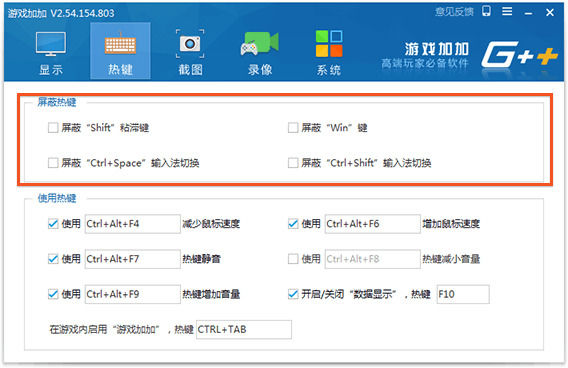Image resolution: width=568 pixels, height=368 pixels.
Task: Click the G++ logo
Action: click(x=519, y=54)
